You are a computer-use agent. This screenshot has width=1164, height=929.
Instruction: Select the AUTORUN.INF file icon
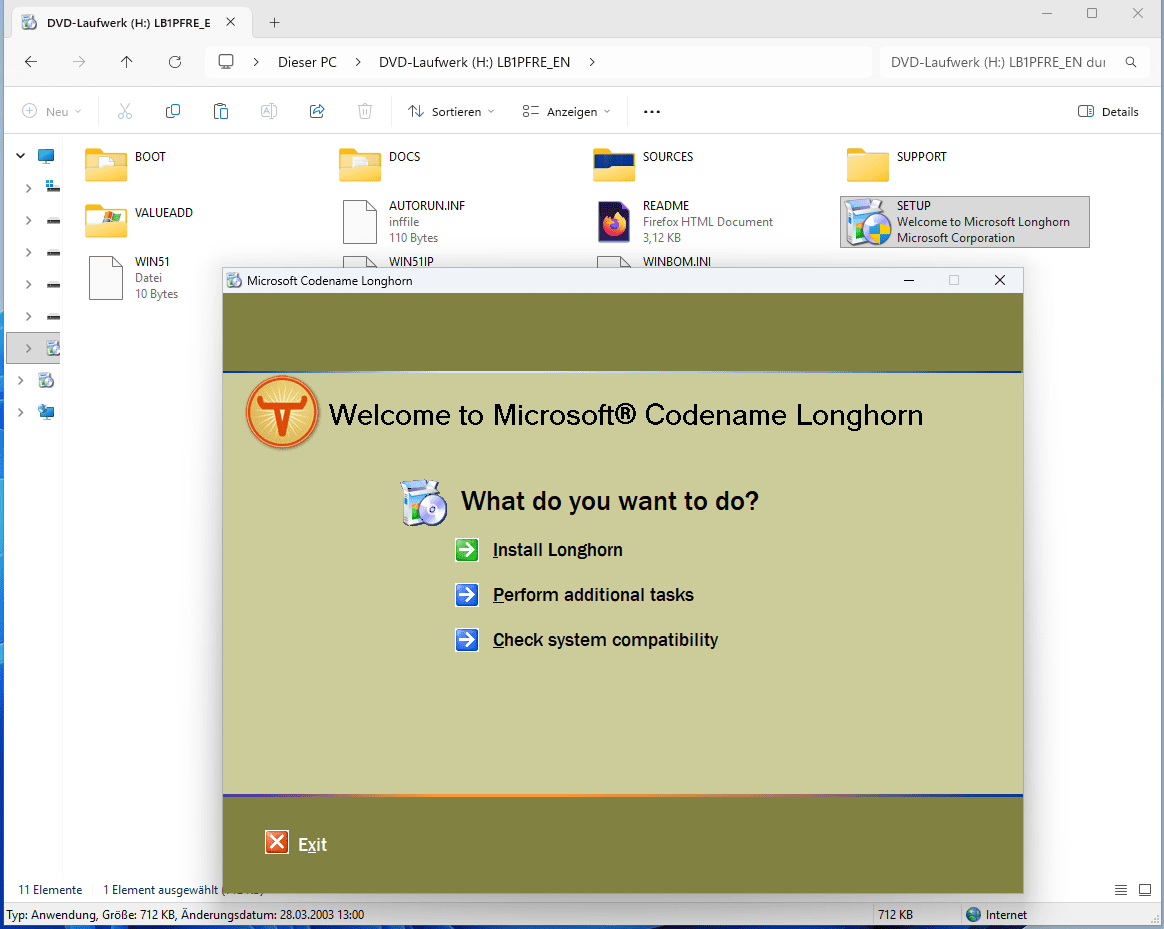click(360, 222)
